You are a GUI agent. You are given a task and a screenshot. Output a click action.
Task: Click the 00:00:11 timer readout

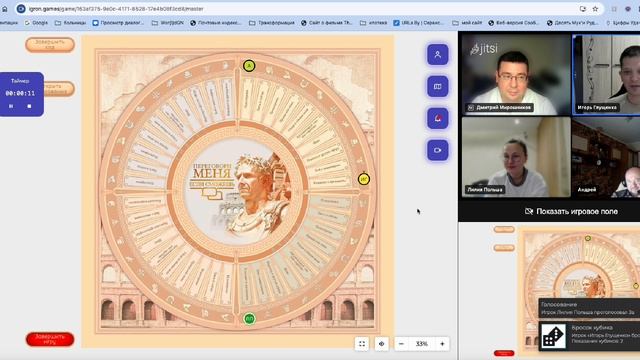(20, 93)
